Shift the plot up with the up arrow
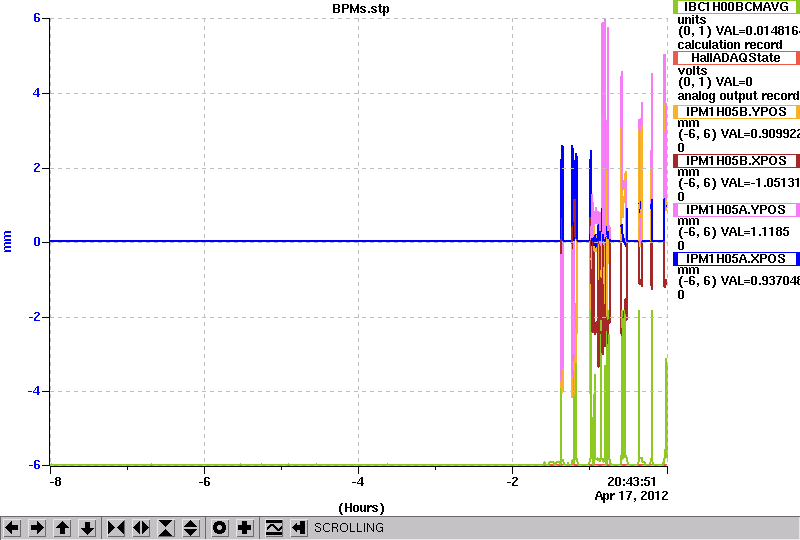The width and height of the screenshot is (800, 540). coord(62,528)
